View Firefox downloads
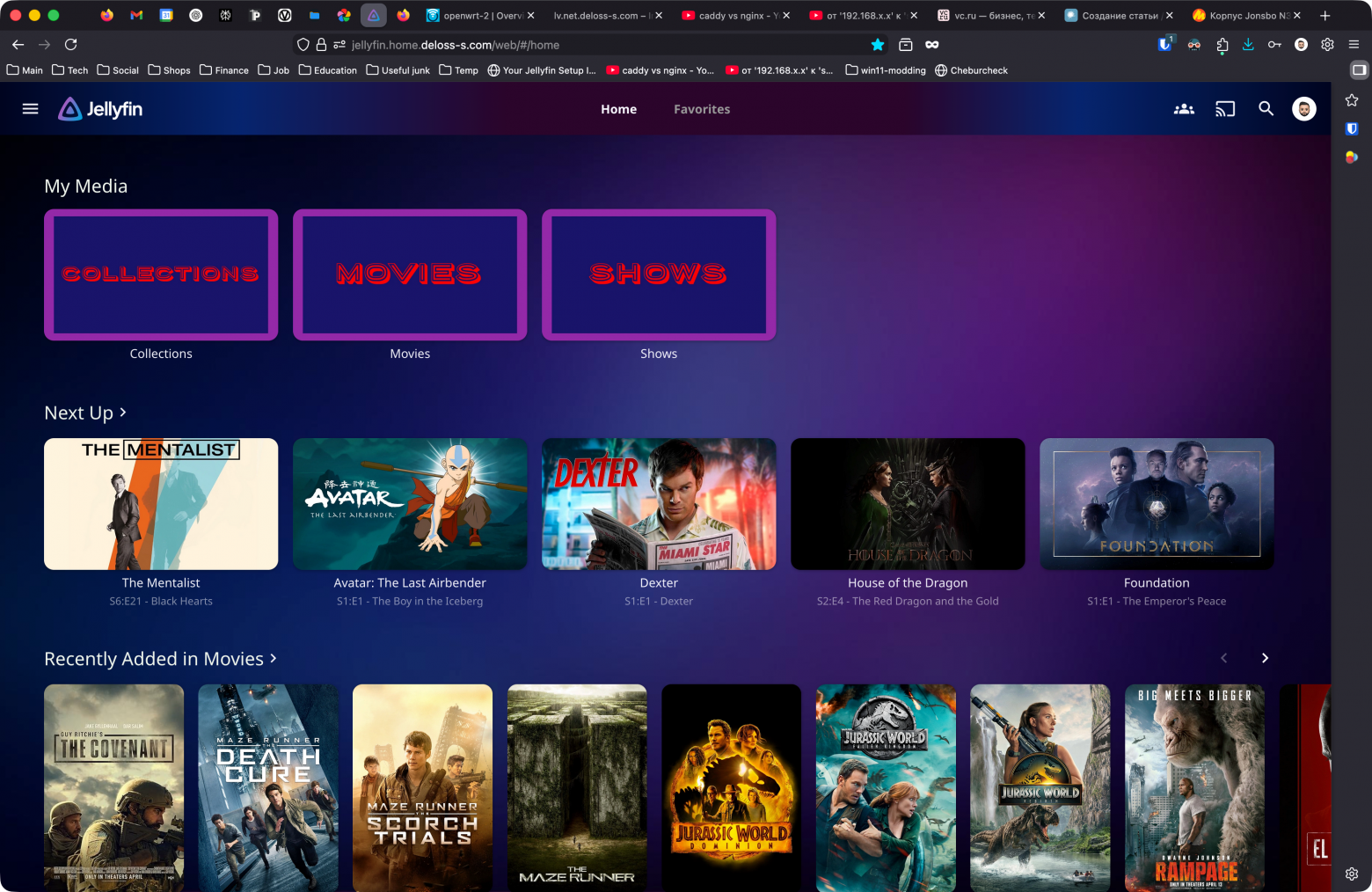Viewport: 1372px width, 892px height. click(x=1248, y=44)
